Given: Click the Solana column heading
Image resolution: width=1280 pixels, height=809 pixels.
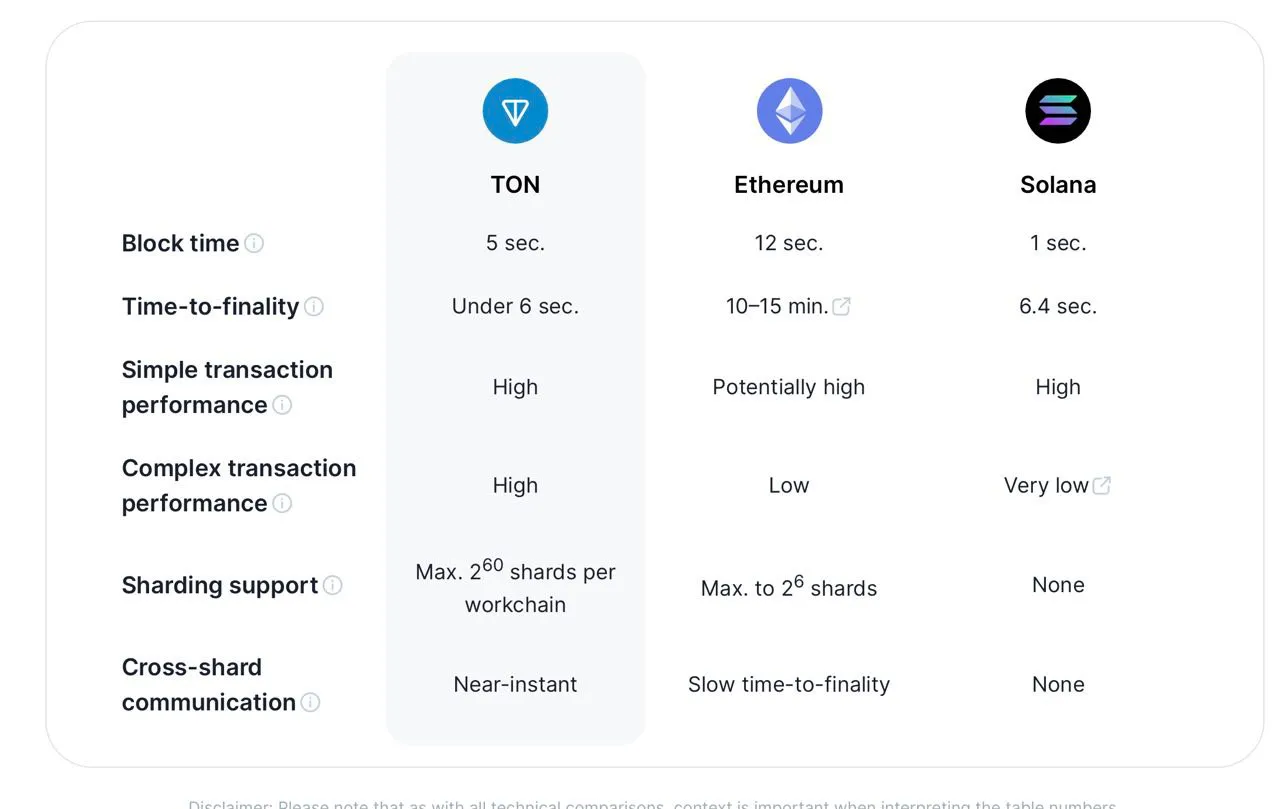Looking at the screenshot, I should [1058, 185].
